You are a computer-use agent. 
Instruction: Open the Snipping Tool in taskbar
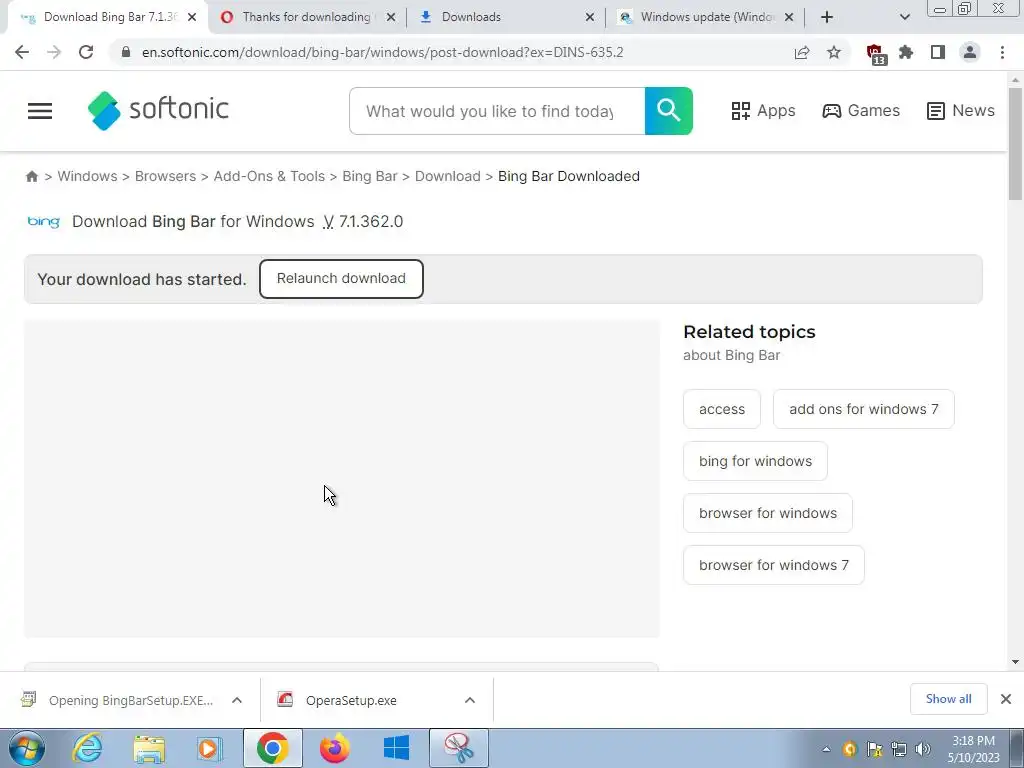tap(458, 748)
